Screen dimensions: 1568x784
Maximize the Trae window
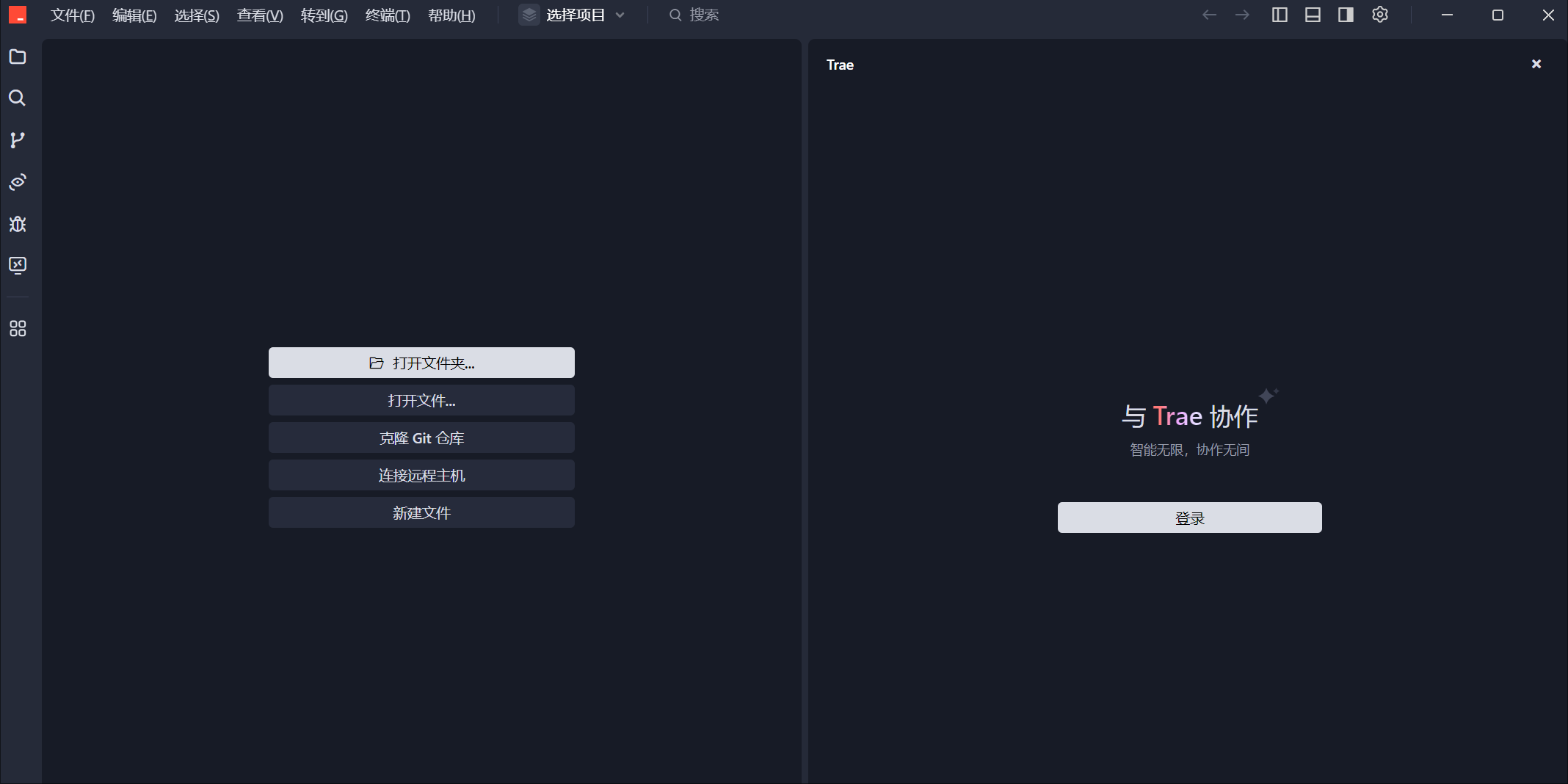(1498, 15)
